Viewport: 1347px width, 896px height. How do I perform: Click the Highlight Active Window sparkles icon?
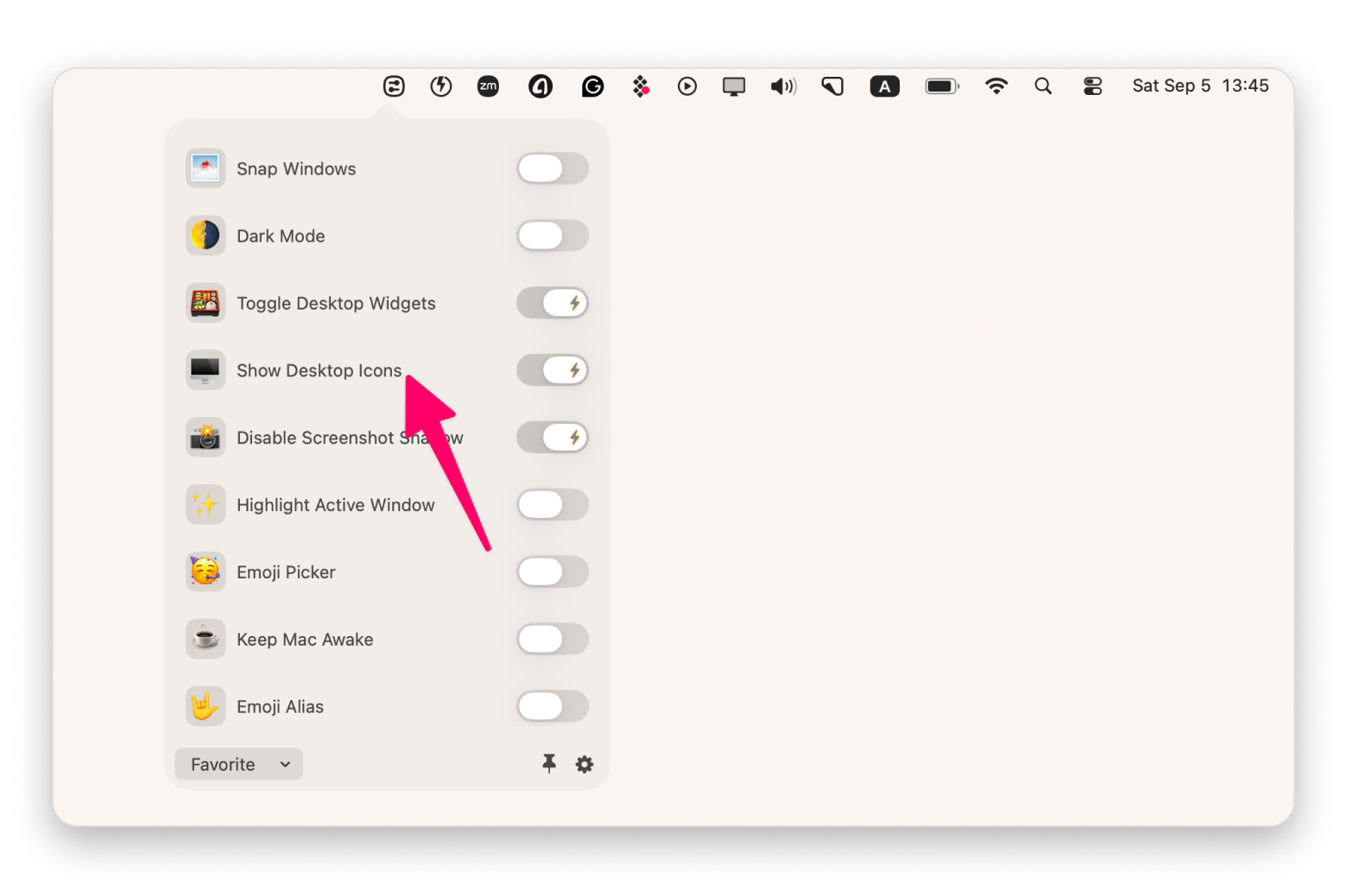coord(206,504)
